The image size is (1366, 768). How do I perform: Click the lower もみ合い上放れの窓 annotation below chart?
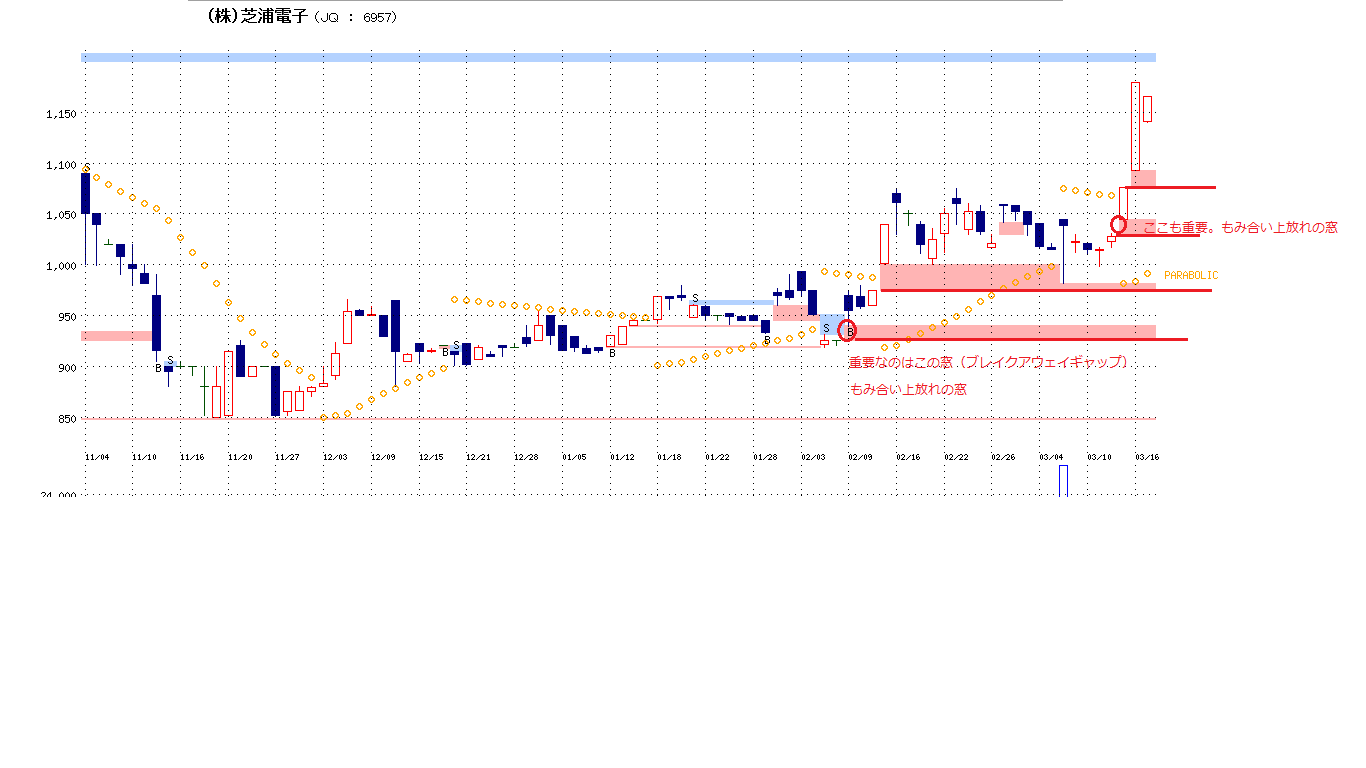point(908,389)
